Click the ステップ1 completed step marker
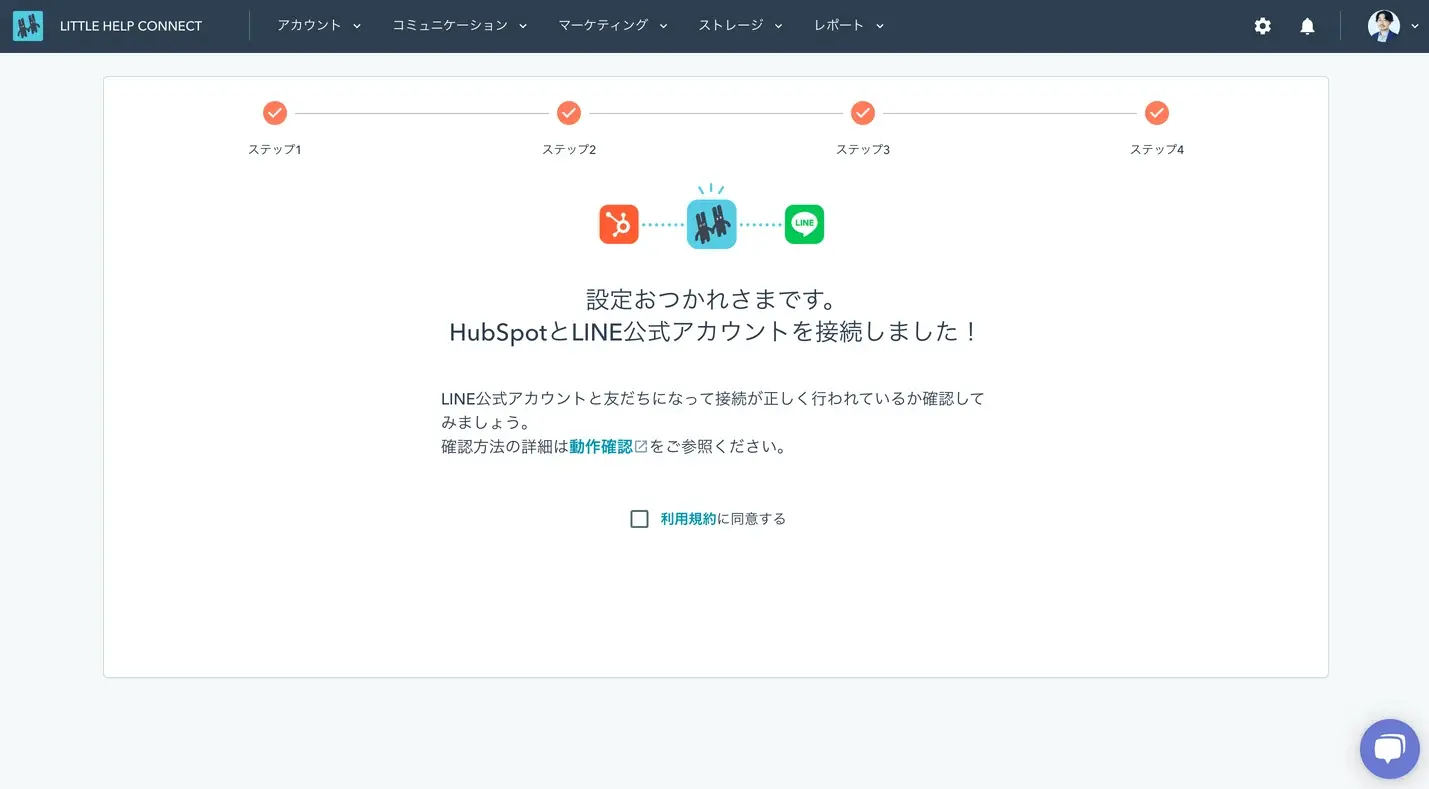1429x789 pixels. (x=275, y=113)
